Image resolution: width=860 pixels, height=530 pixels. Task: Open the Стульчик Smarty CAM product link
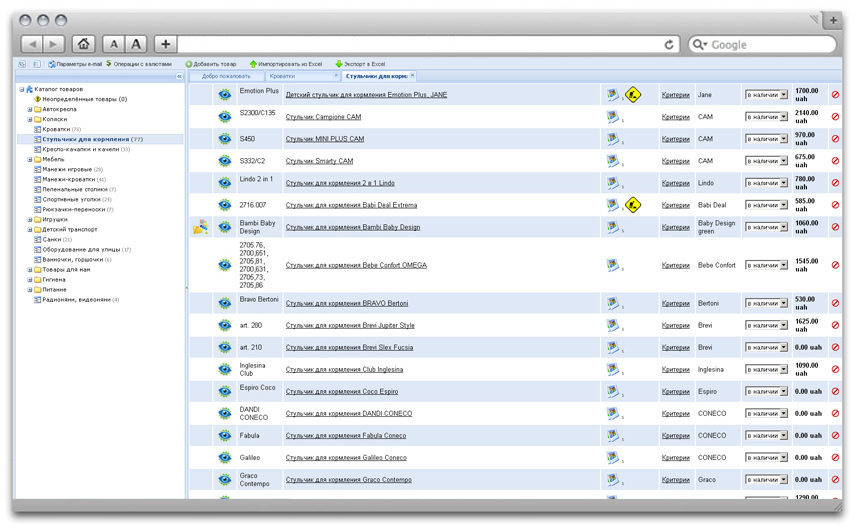[x=319, y=161]
